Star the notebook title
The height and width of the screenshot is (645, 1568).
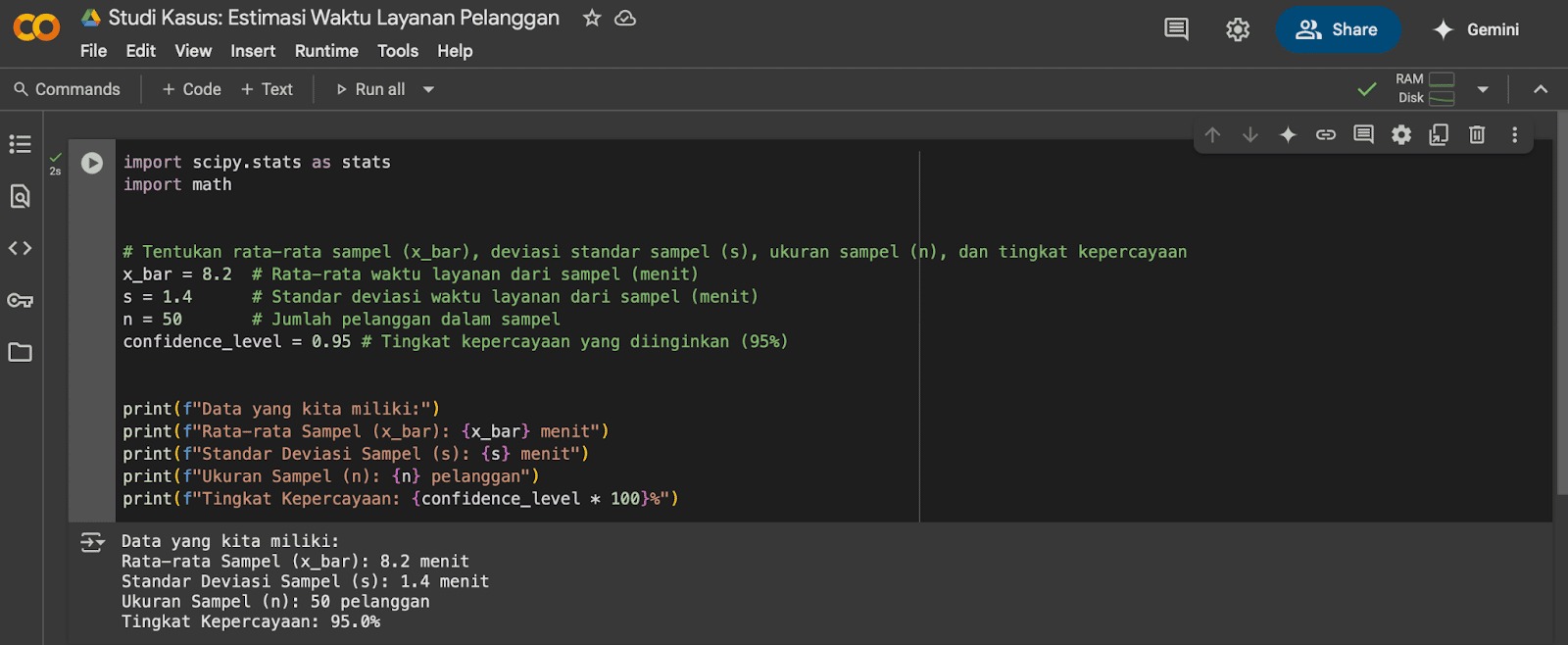(592, 18)
